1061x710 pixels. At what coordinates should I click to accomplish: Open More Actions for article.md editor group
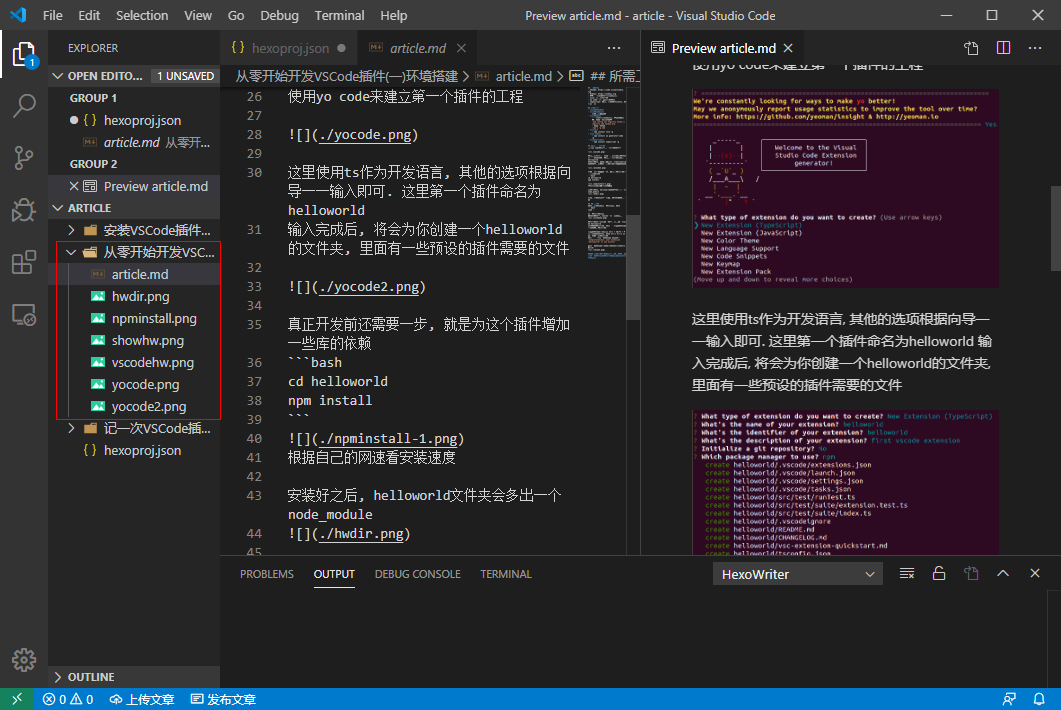pyautogui.click(x=614, y=48)
